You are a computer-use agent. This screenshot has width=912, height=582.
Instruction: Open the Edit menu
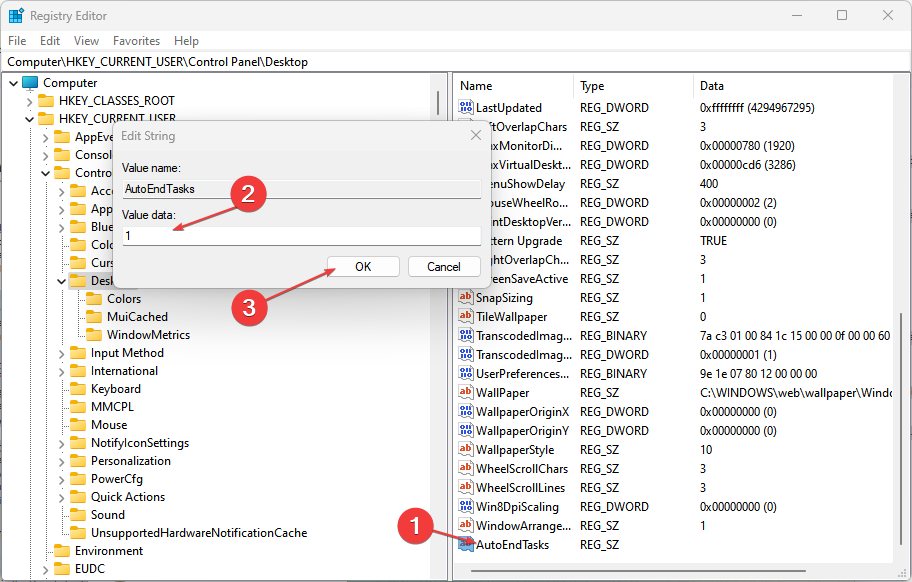point(50,41)
